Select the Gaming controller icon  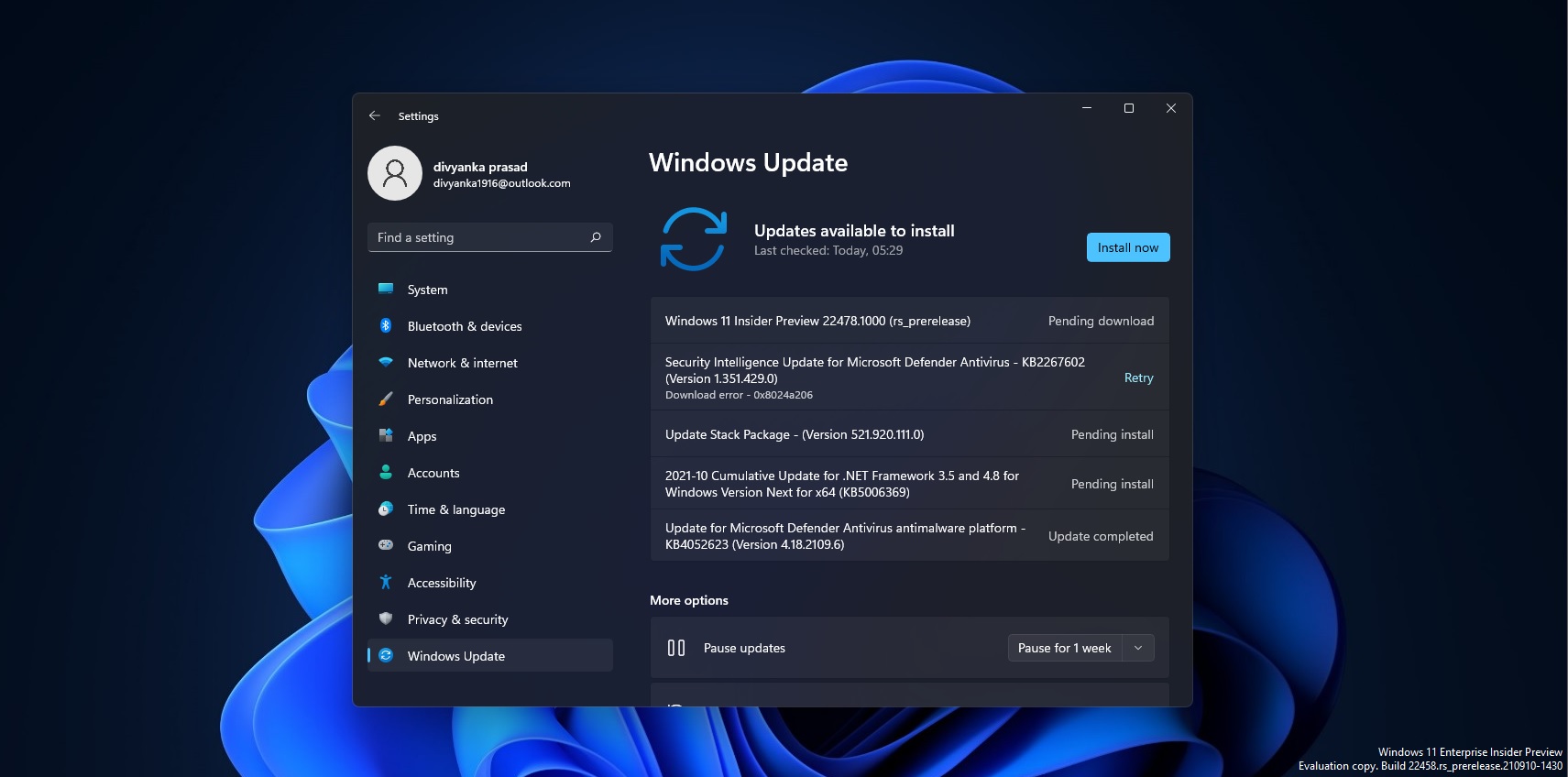[386, 545]
